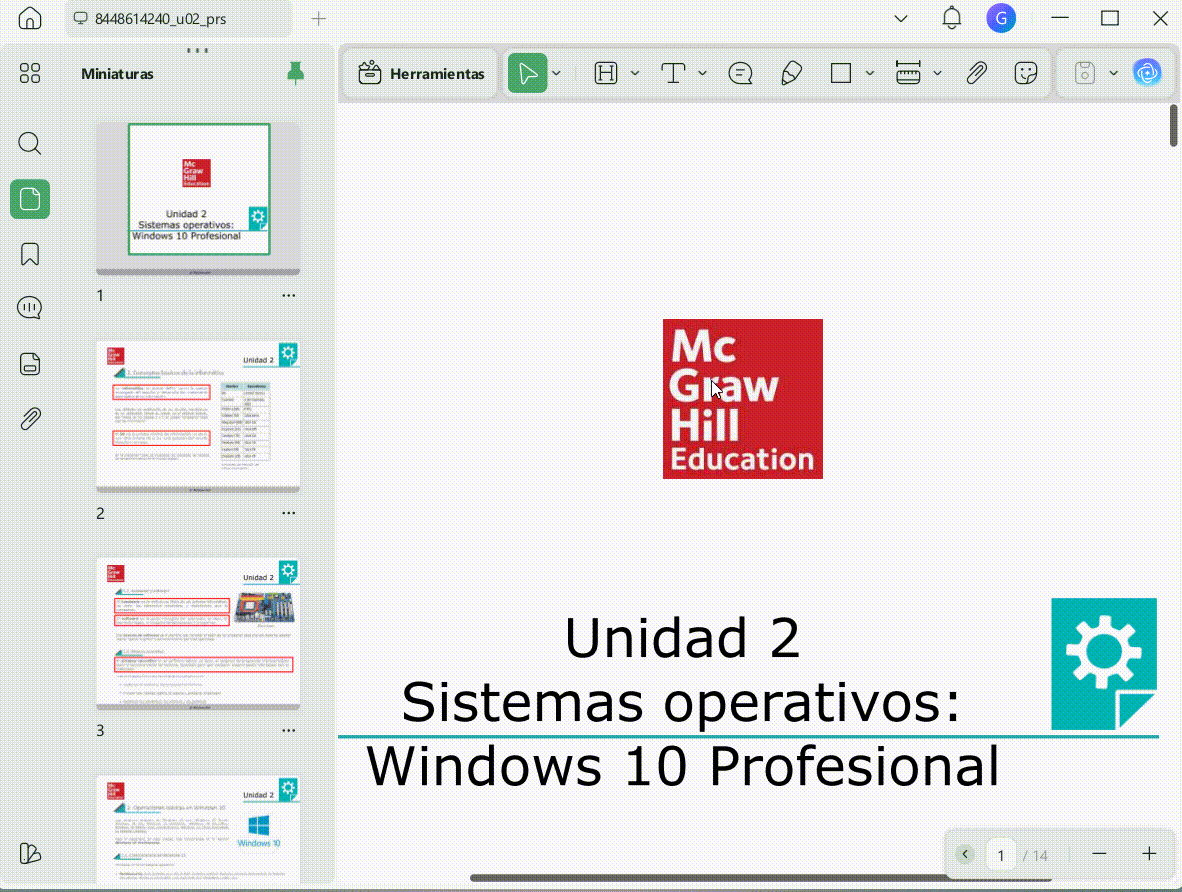Open the AI assistant icon
The image size is (1182, 892).
point(1147,73)
